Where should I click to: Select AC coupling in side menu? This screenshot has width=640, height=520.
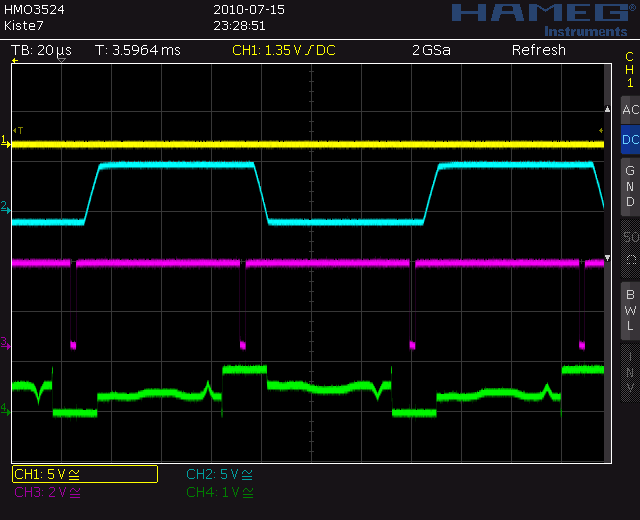[x=630, y=110]
